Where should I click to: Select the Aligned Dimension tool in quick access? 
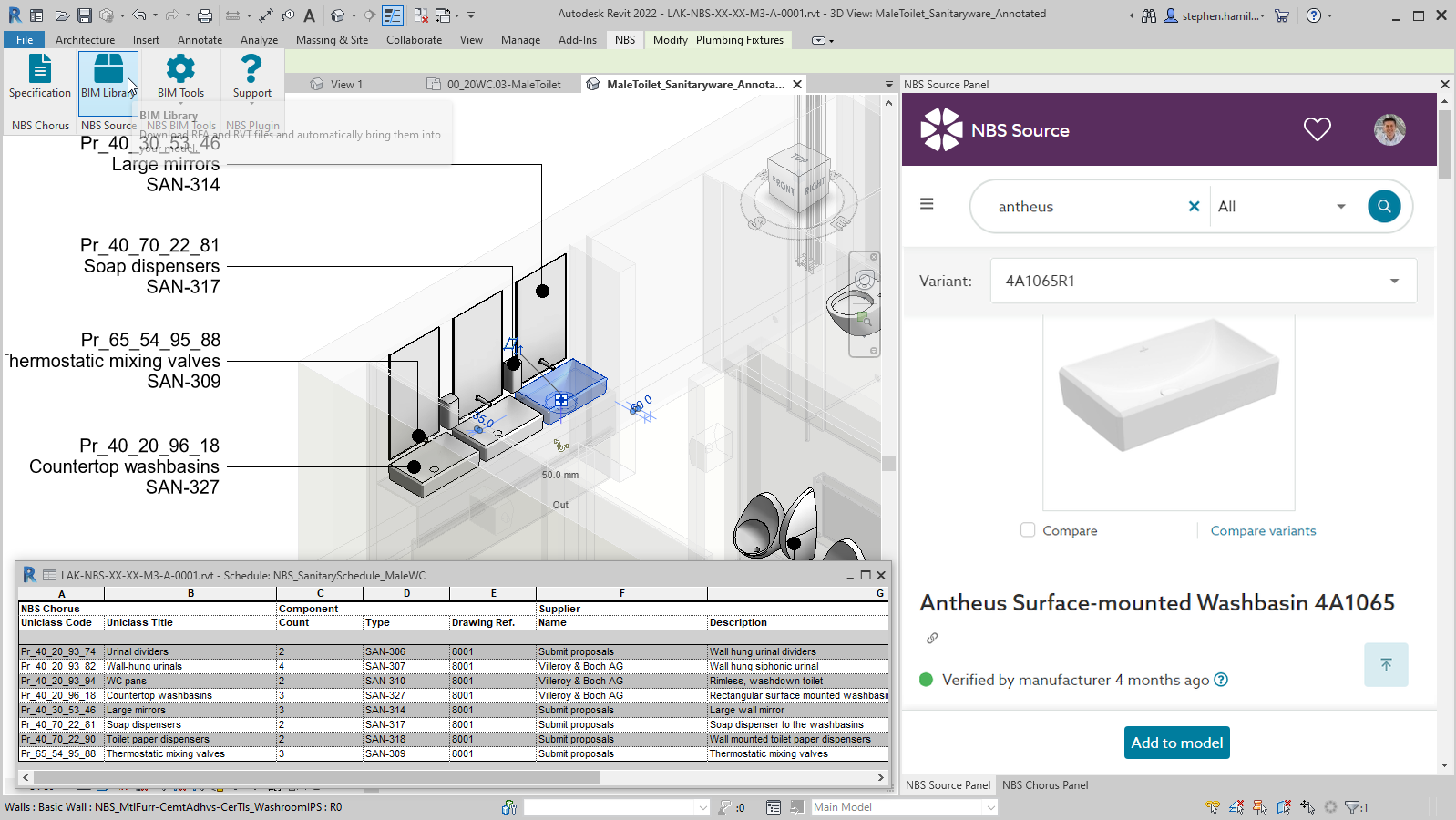pos(265,15)
